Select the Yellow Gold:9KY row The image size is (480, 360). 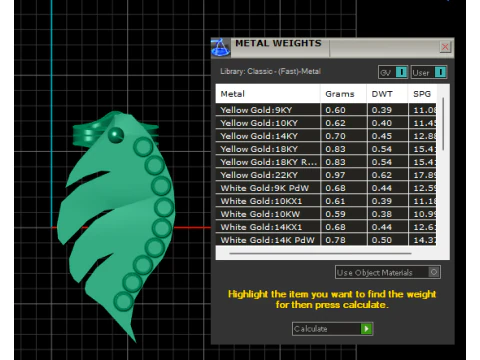click(326, 110)
